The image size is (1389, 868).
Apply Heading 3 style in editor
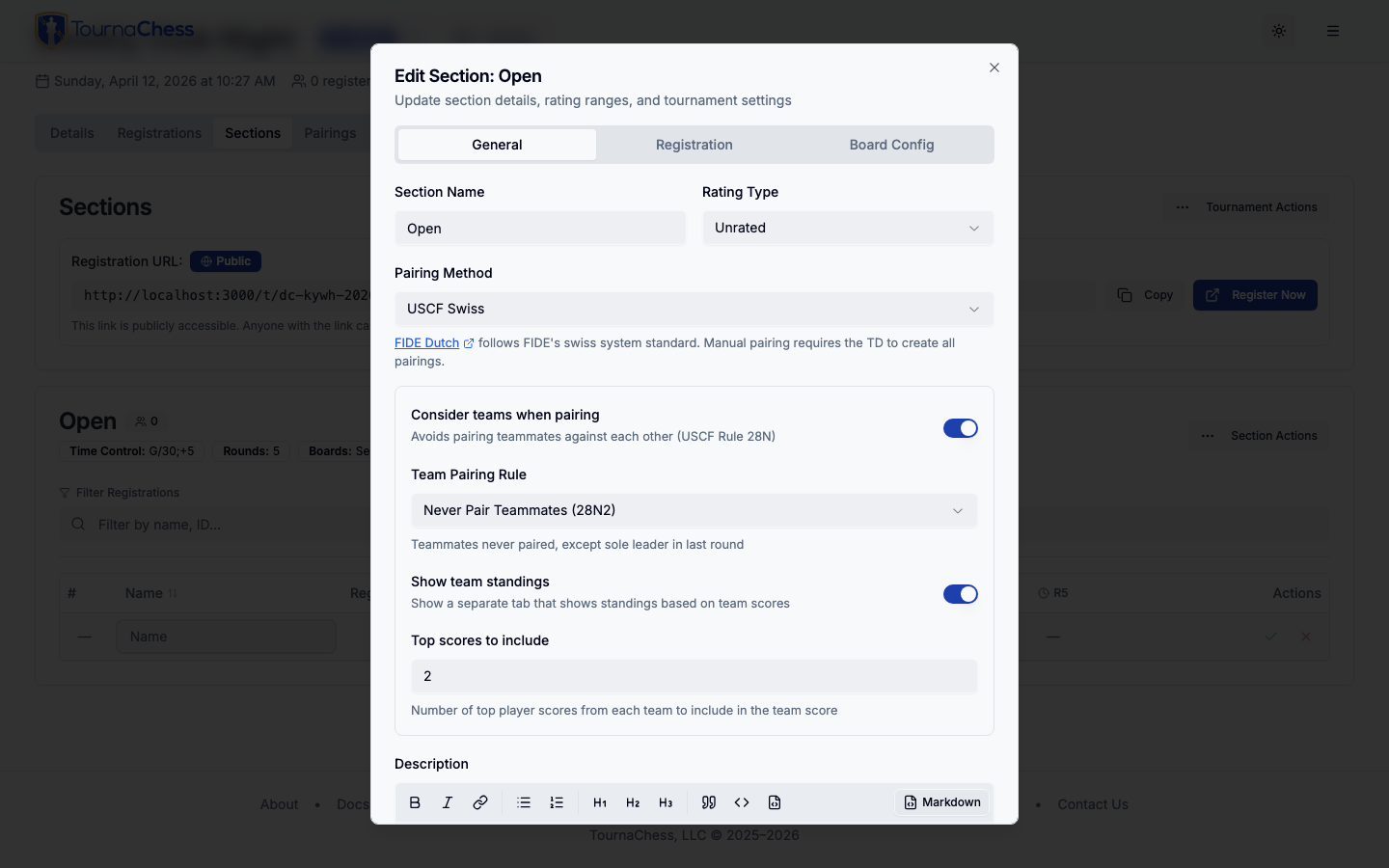pyautogui.click(x=666, y=802)
